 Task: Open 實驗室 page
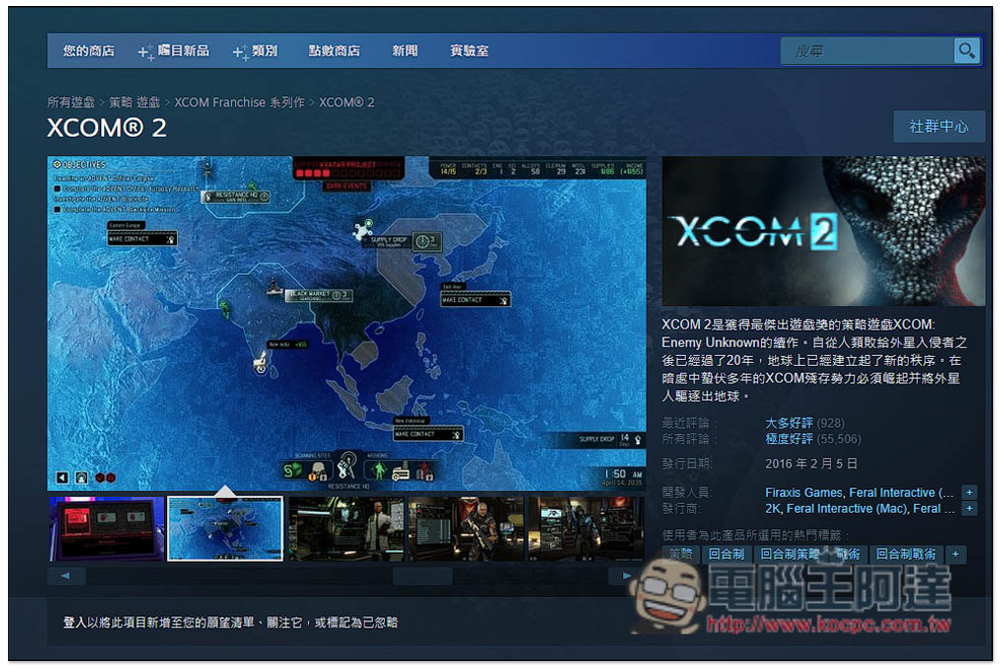[x=469, y=50]
